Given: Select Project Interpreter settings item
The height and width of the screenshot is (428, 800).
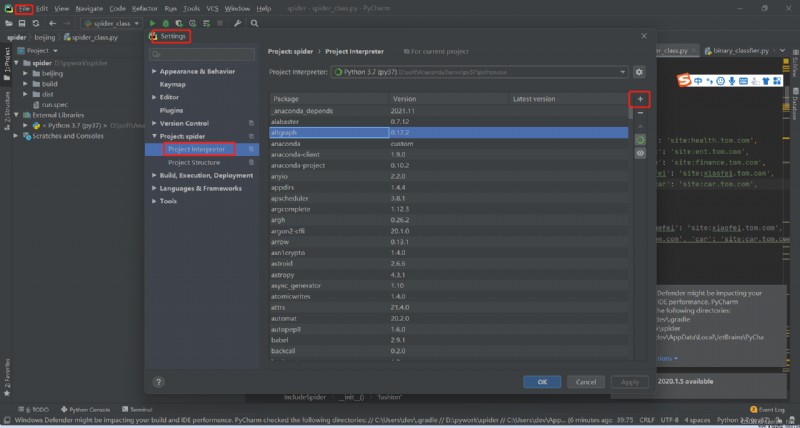Looking at the screenshot, I should (196, 149).
